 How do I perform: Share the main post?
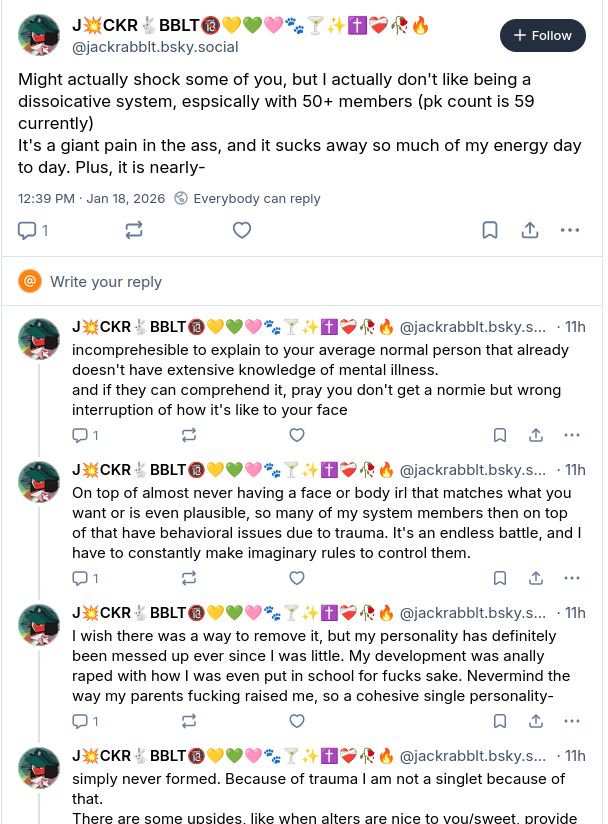pos(530,230)
